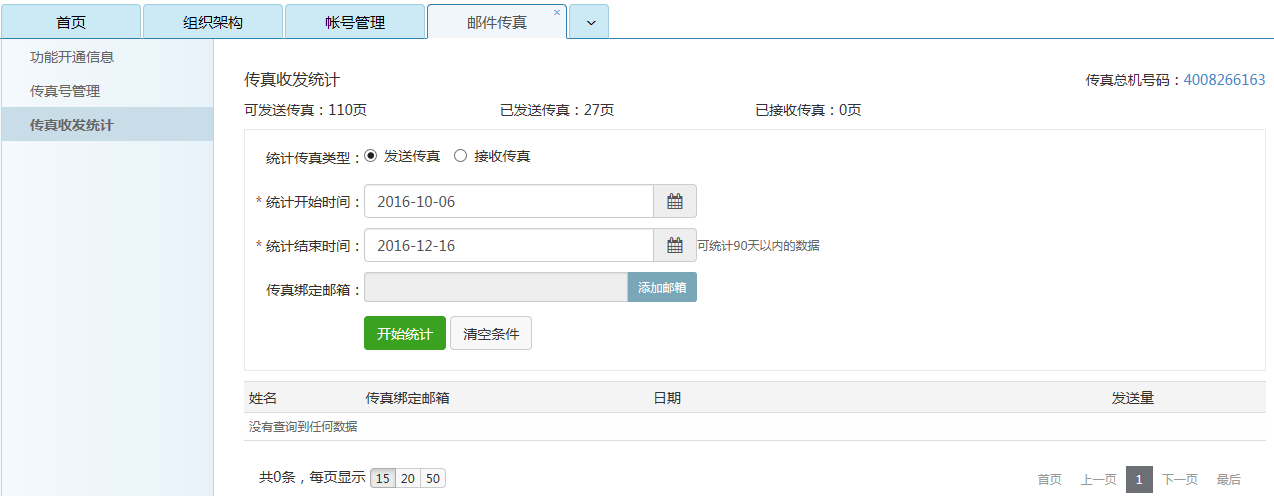Click fax number 4008266163 link
Image resolution: width=1274 pixels, height=496 pixels.
click(x=1224, y=80)
